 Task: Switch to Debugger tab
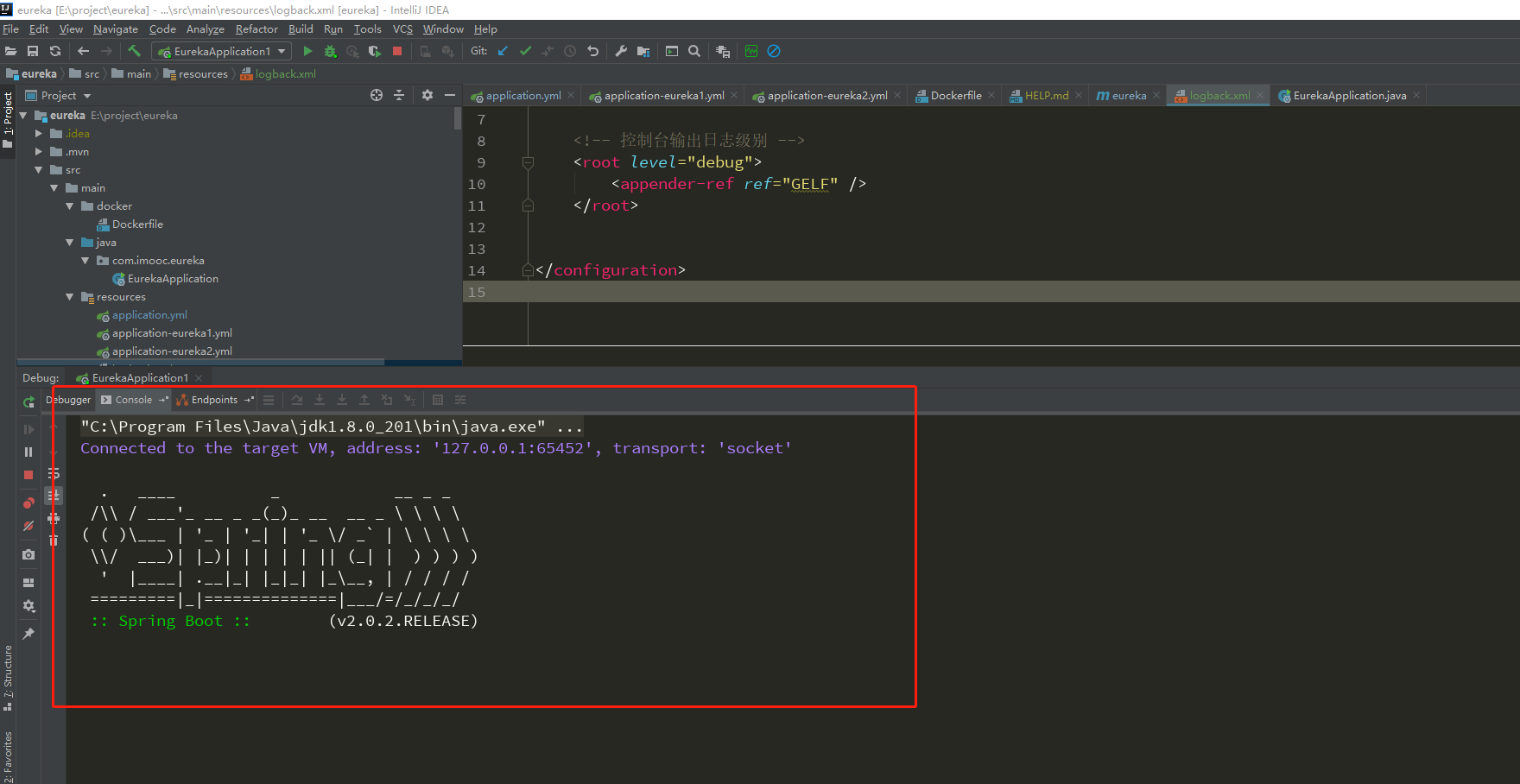pyautogui.click(x=69, y=400)
